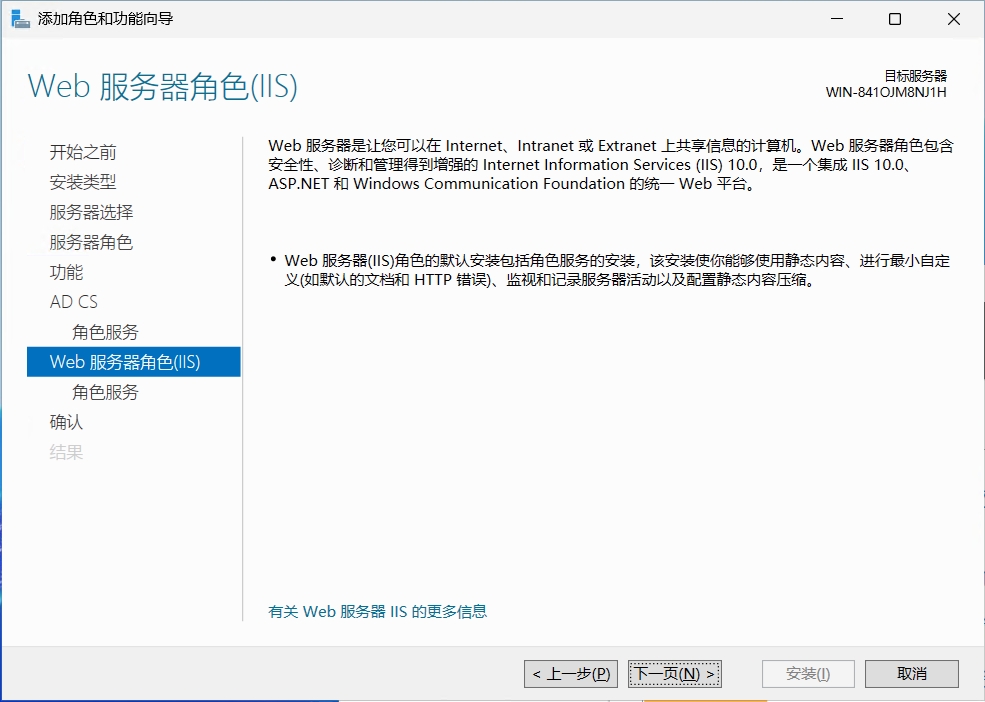The width and height of the screenshot is (985, 702).
Task: Click 取消 to cancel the wizard
Action: point(912,674)
